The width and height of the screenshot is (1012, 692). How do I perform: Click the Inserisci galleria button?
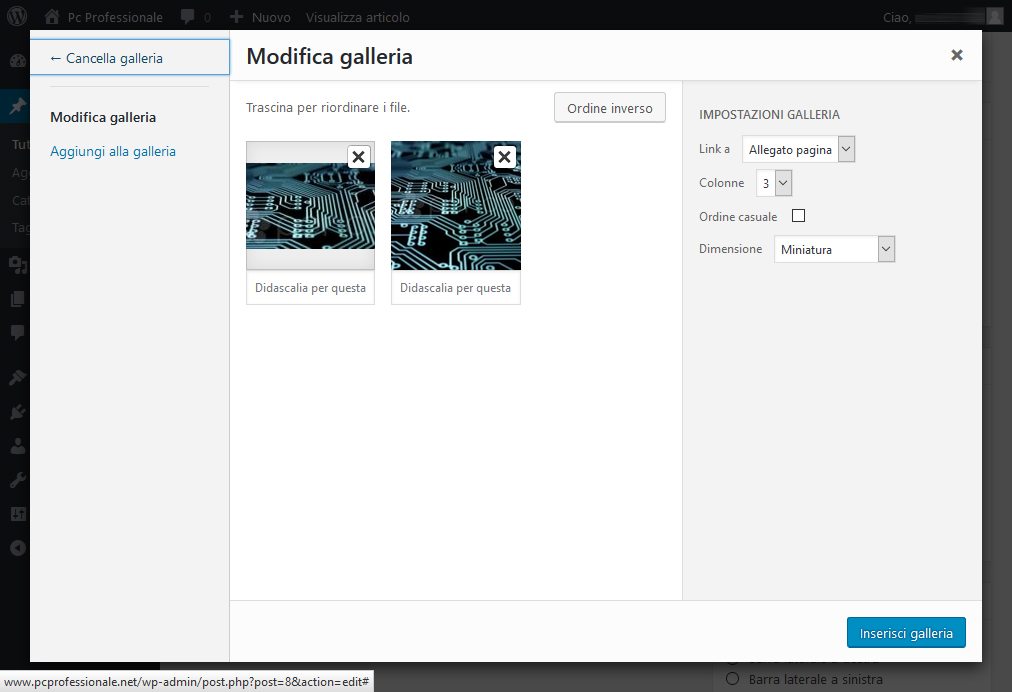tap(906, 633)
